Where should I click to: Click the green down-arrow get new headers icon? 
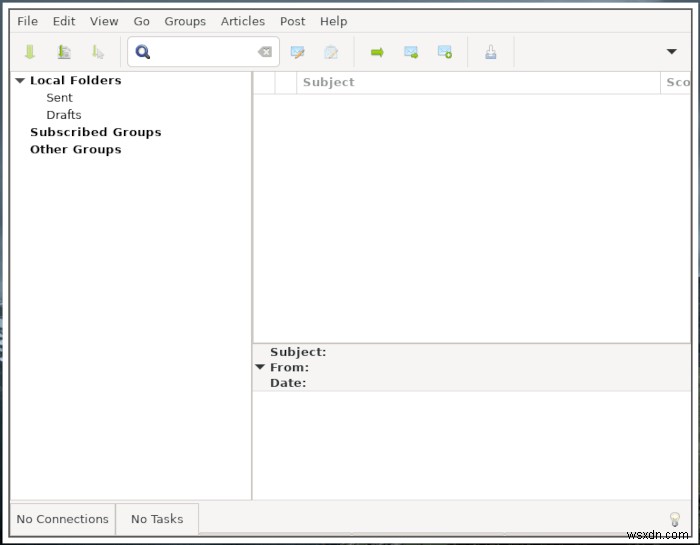tap(30, 52)
